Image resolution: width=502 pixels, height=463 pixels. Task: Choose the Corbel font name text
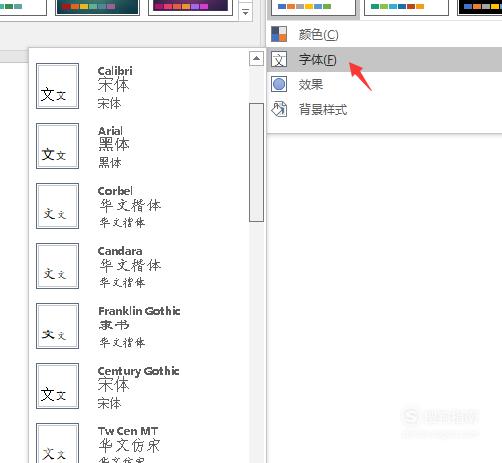tap(115, 191)
